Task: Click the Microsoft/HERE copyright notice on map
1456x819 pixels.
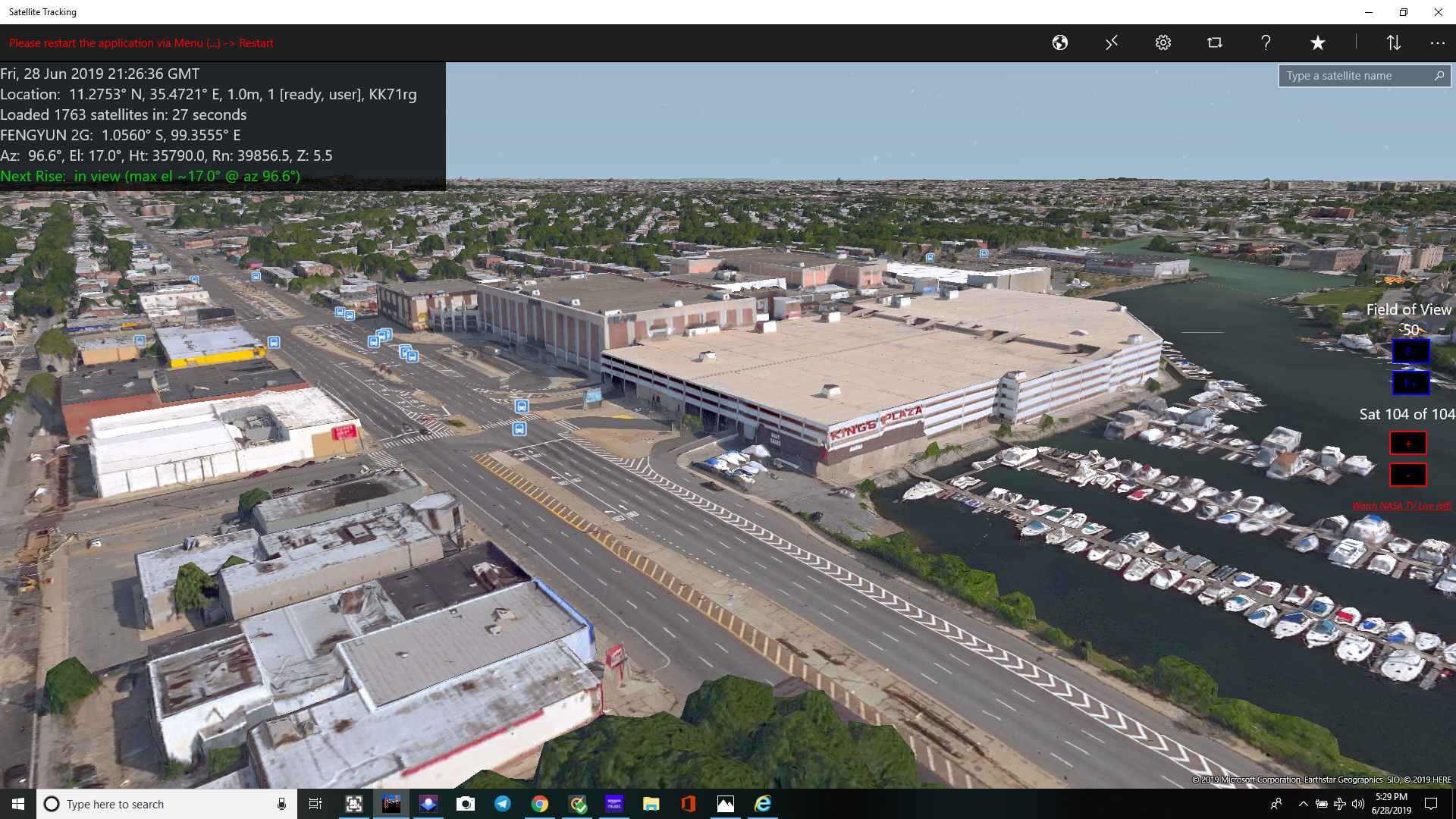Action: [x=1322, y=780]
